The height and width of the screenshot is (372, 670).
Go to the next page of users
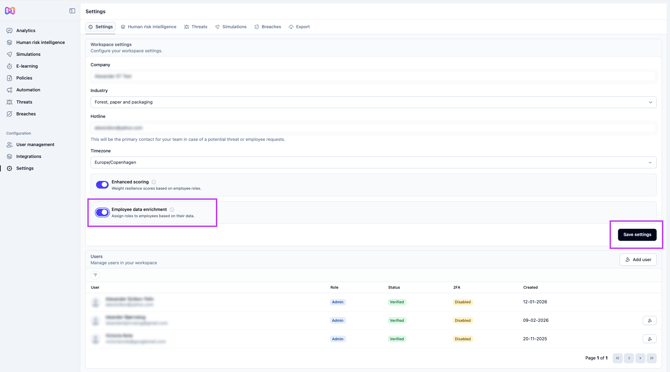click(640, 358)
